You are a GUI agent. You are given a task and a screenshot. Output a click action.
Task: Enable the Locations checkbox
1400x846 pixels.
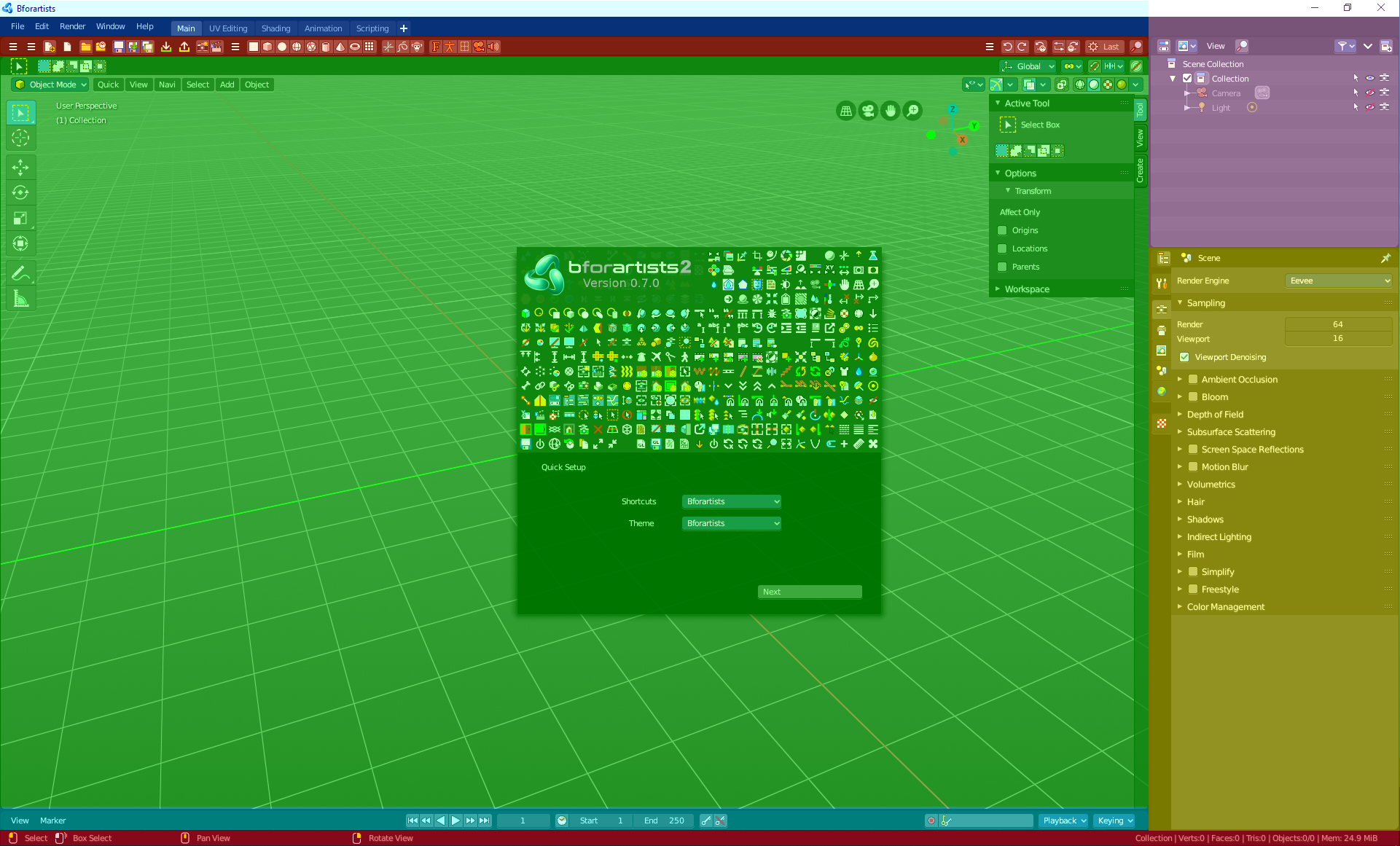(1002, 248)
